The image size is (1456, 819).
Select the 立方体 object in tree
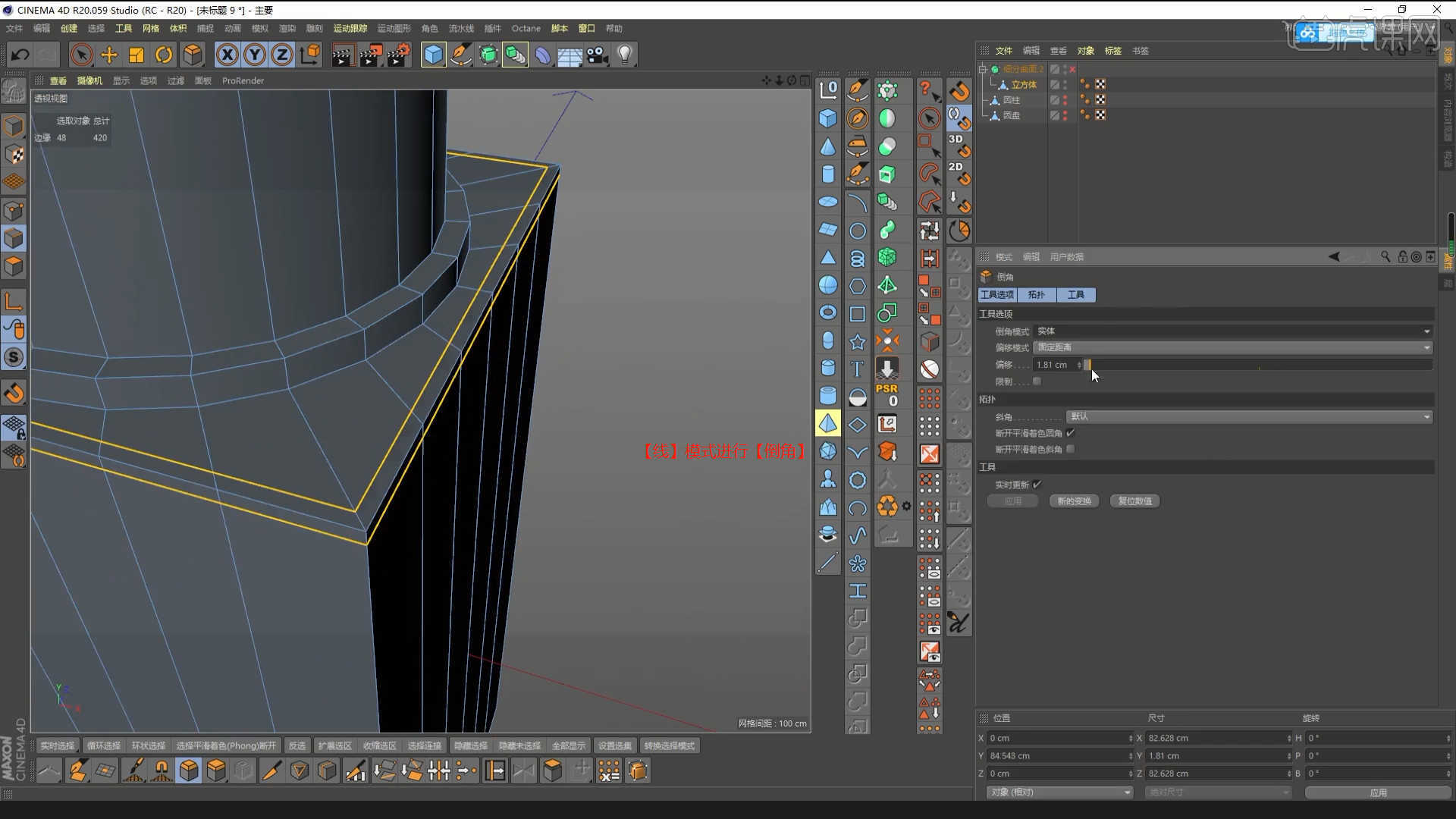click(1023, 85)
